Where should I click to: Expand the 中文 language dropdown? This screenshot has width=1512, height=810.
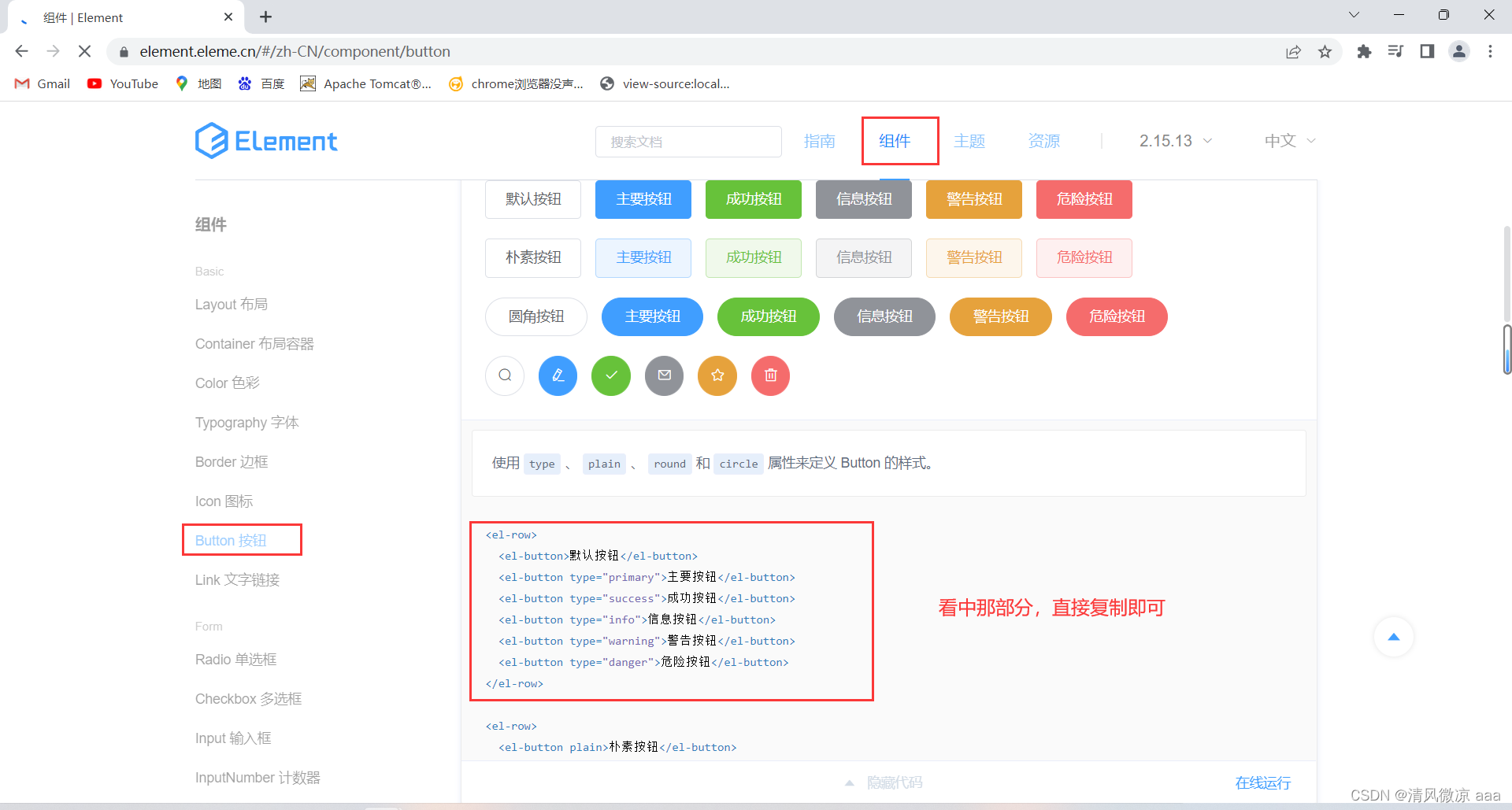tap(1290, 141)
